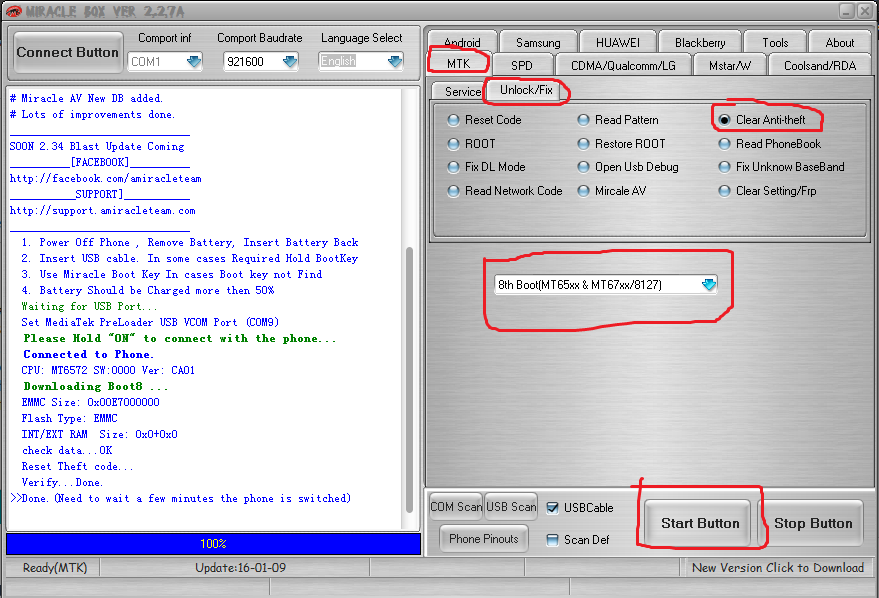This screenshot has height=598, width=879.
Task: Click the Stop Button
Action: tap(813, 523)
